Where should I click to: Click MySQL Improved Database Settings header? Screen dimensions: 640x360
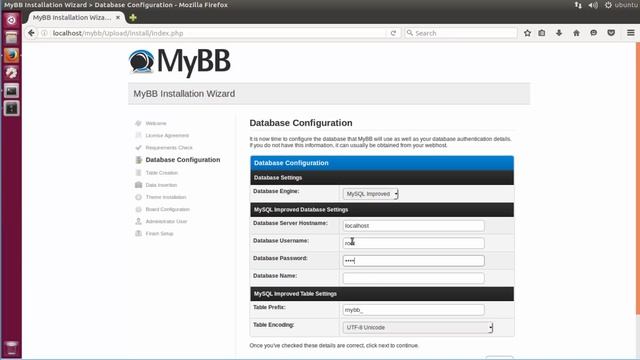tap(301, 209)
